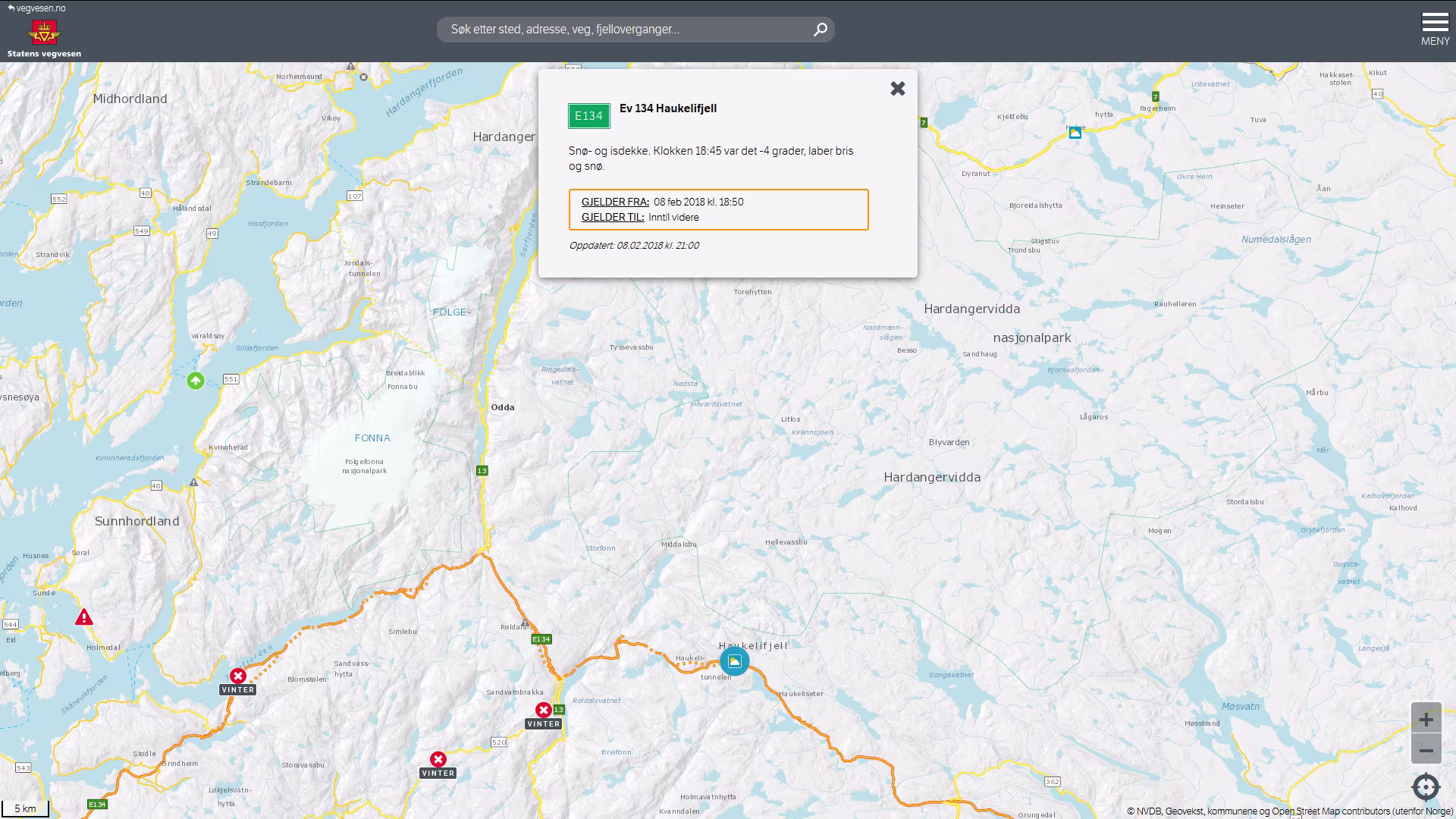
Task: Open the MENY hamburger menu
Action: (1435, 29)
